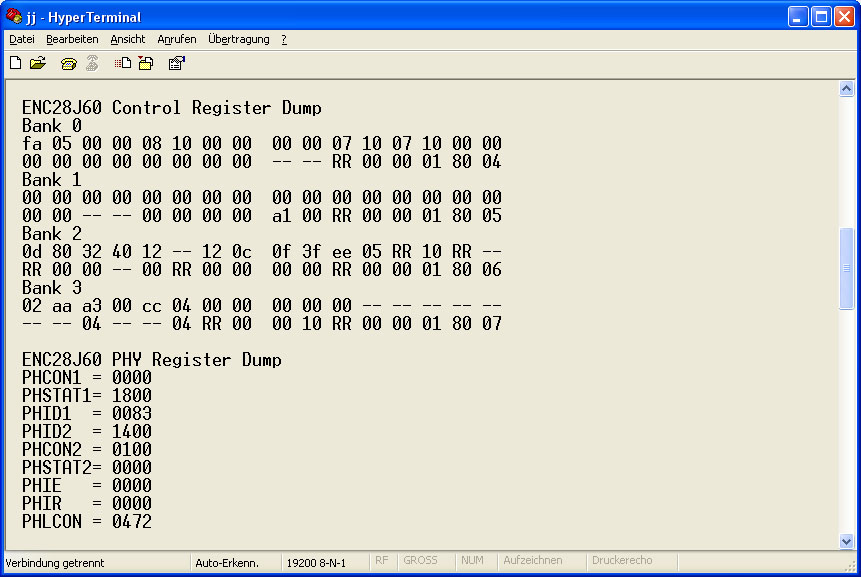861x577 pixels.
Task: Click the Receive file toolbar icon
Action: [x=146, y=63]
